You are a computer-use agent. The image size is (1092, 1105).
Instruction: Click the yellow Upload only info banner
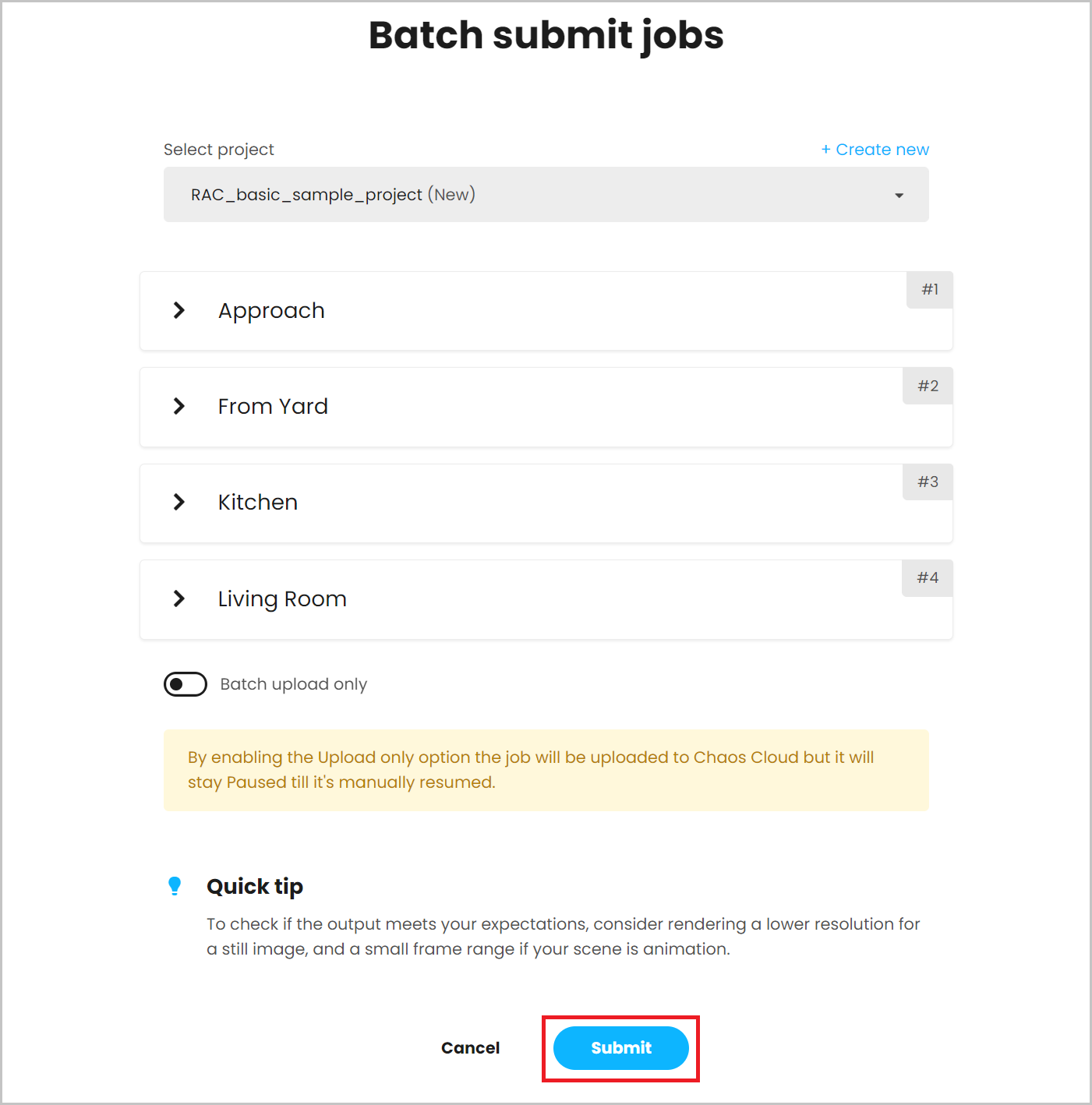coord(546,770)
